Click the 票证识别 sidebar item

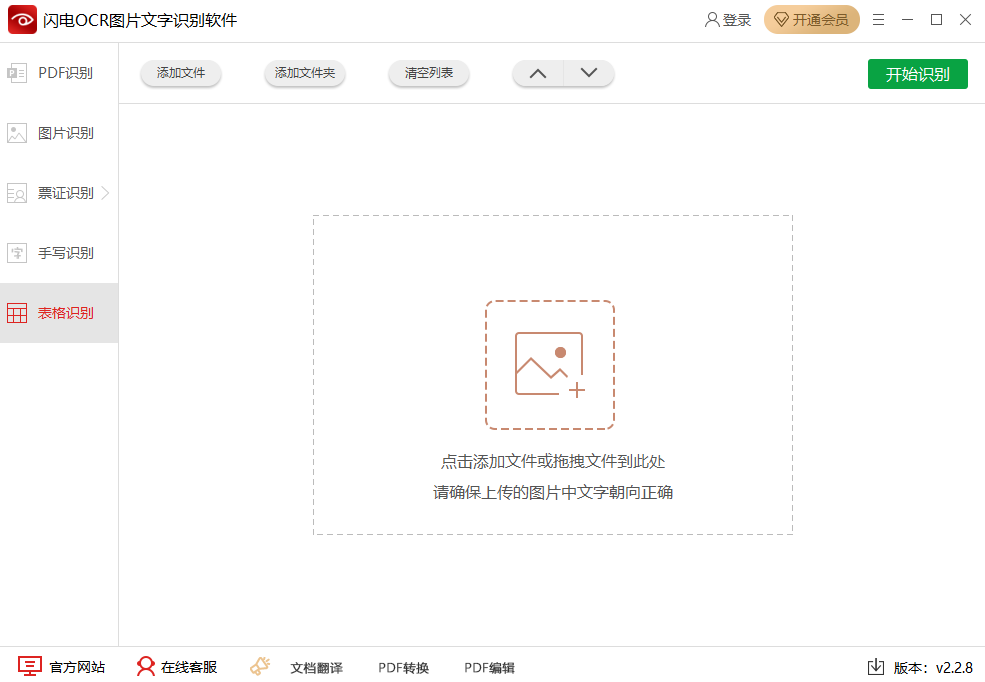pyautogui.click(x=59, y=193)
